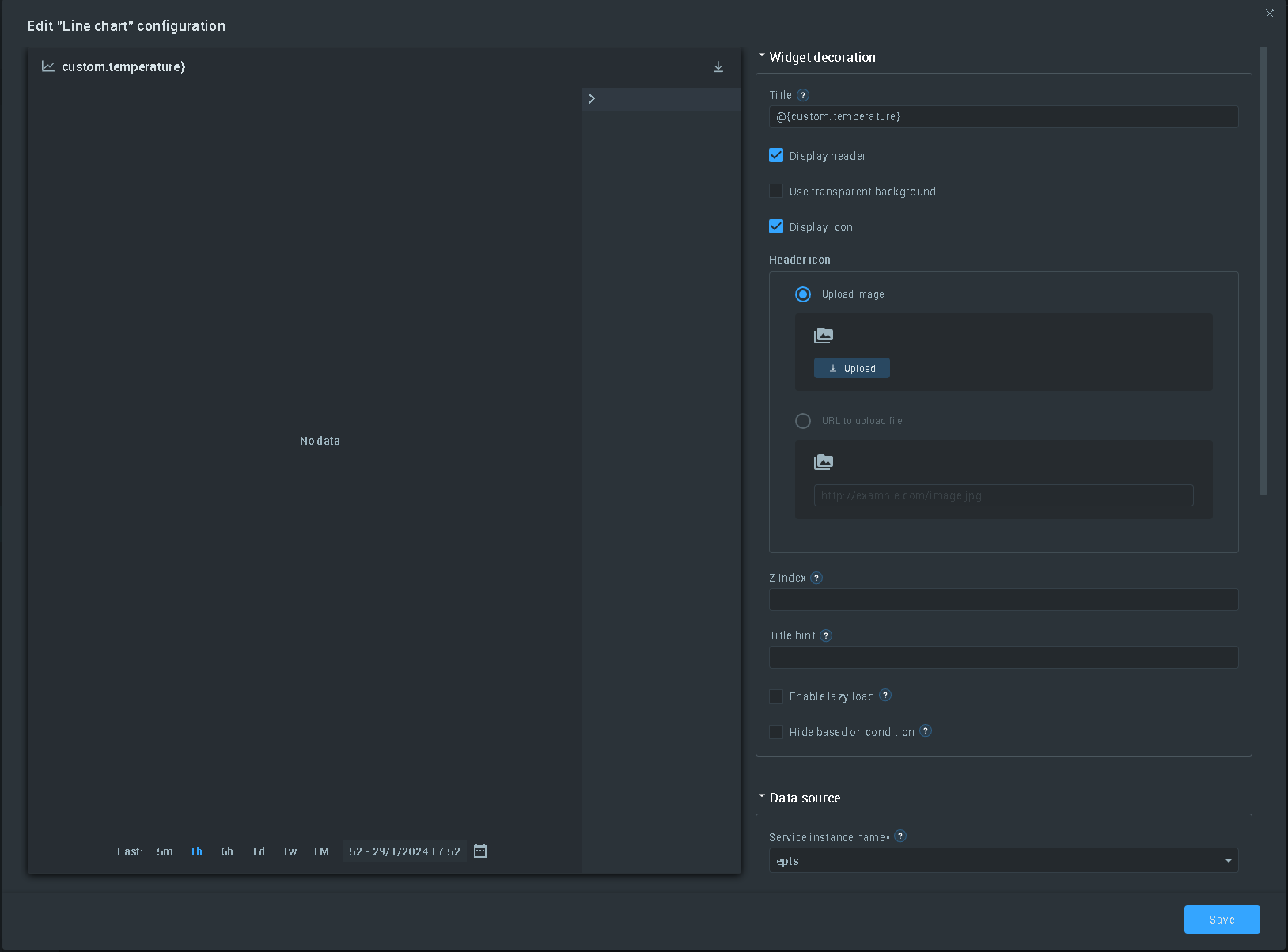This screenshot has height=952, width=1288.
Task: Open the Hide based on condition help icon
Action: pyautogui.click(x=926, y=730)
